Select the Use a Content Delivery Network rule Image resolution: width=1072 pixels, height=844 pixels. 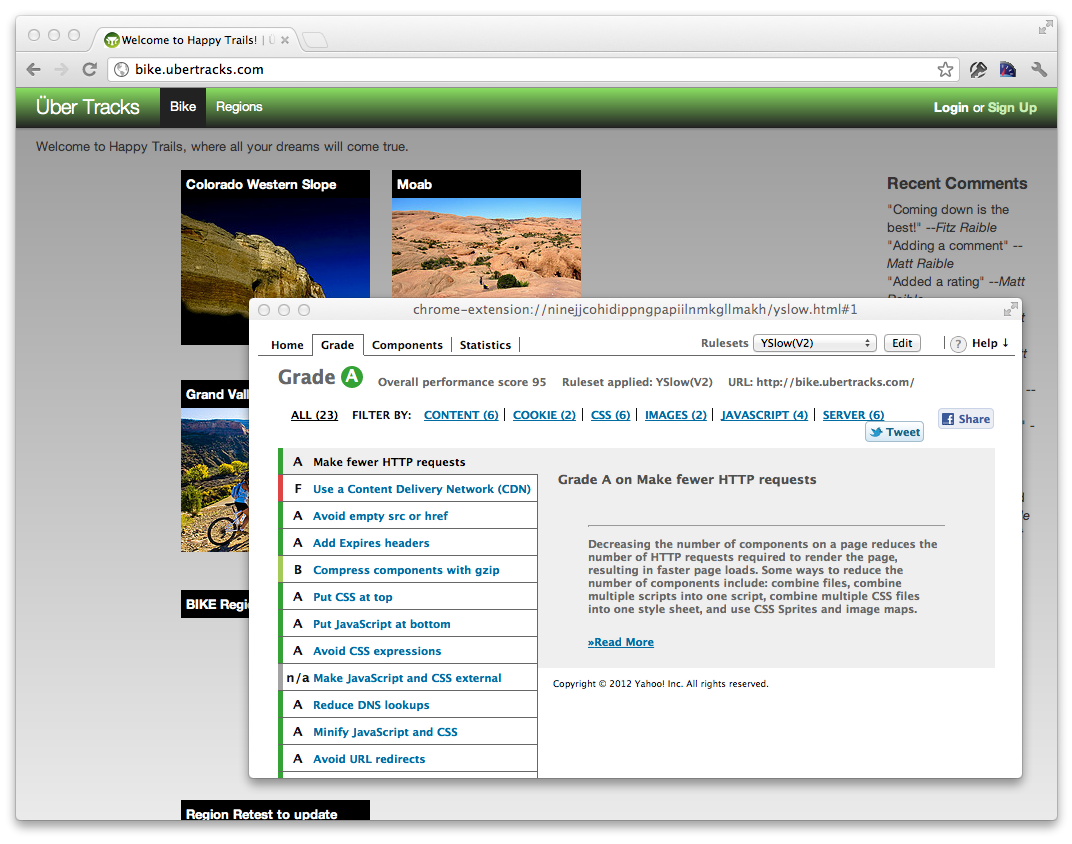tap(422, 489)
